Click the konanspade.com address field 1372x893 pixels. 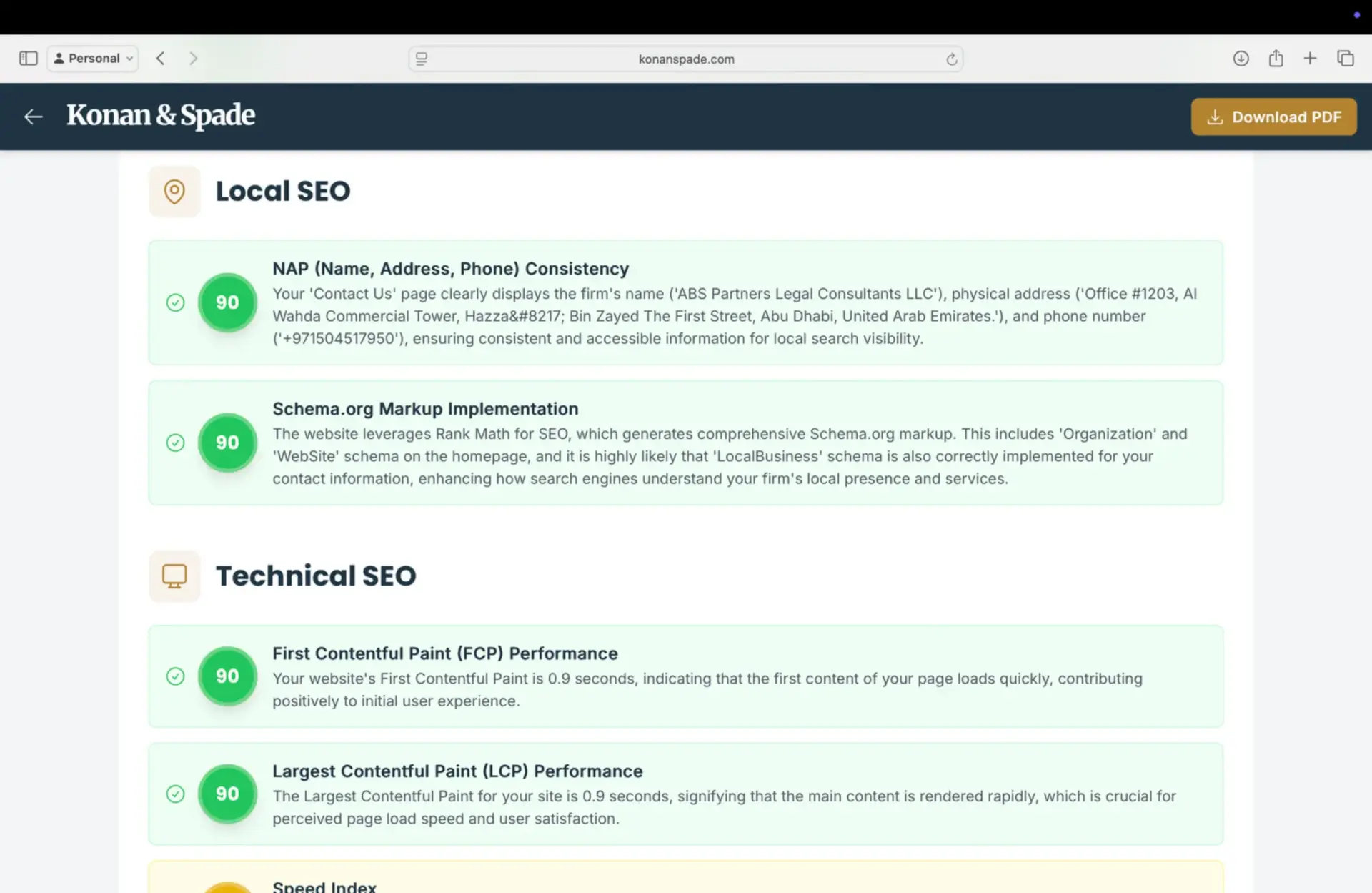686,59
